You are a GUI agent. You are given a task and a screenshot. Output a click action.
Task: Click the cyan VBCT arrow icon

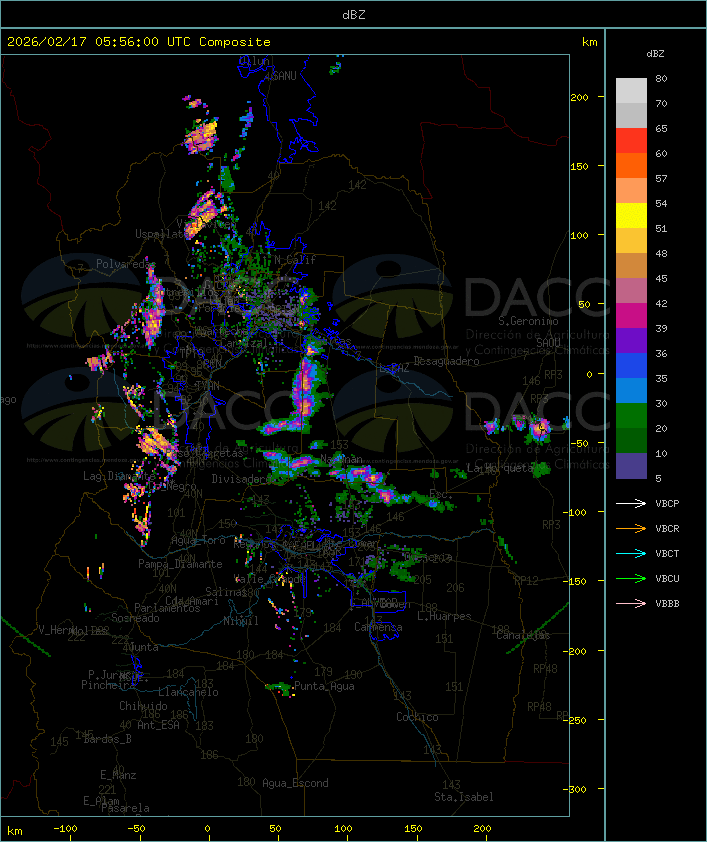click(x=631, y=553)
